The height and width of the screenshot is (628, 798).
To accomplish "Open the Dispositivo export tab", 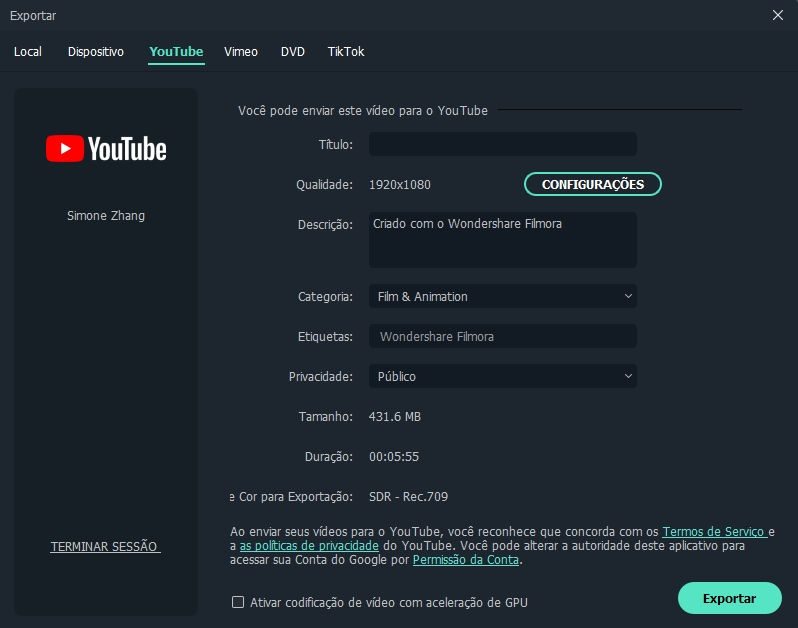I will [x=96, y=51].
